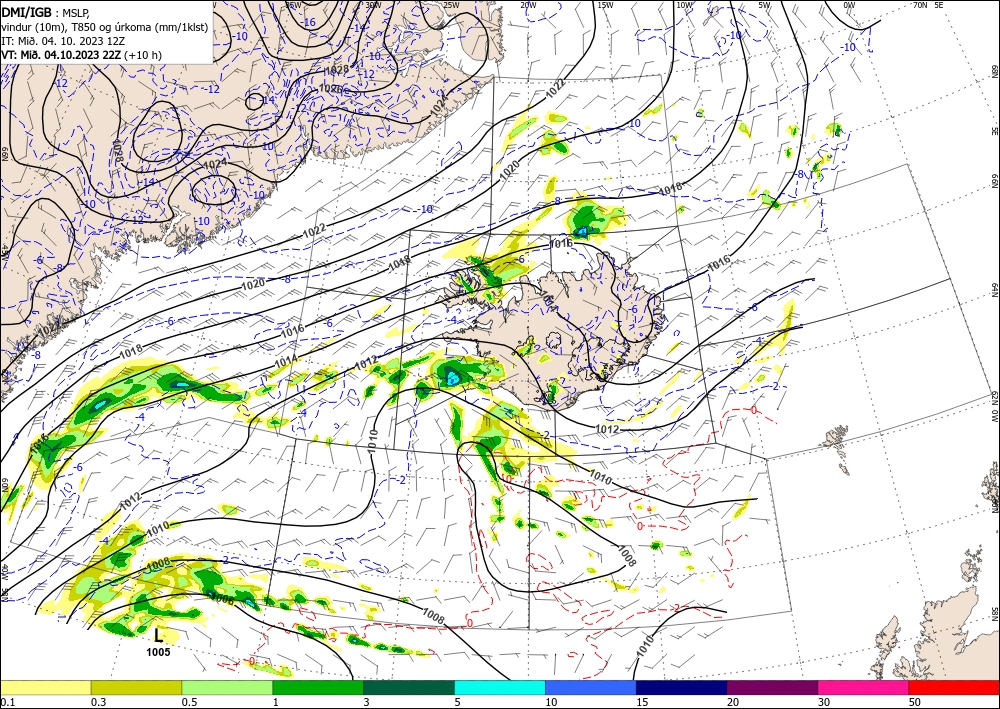Click the 30 legend value label
The image size is (1000, 709).
pos(824,701)
